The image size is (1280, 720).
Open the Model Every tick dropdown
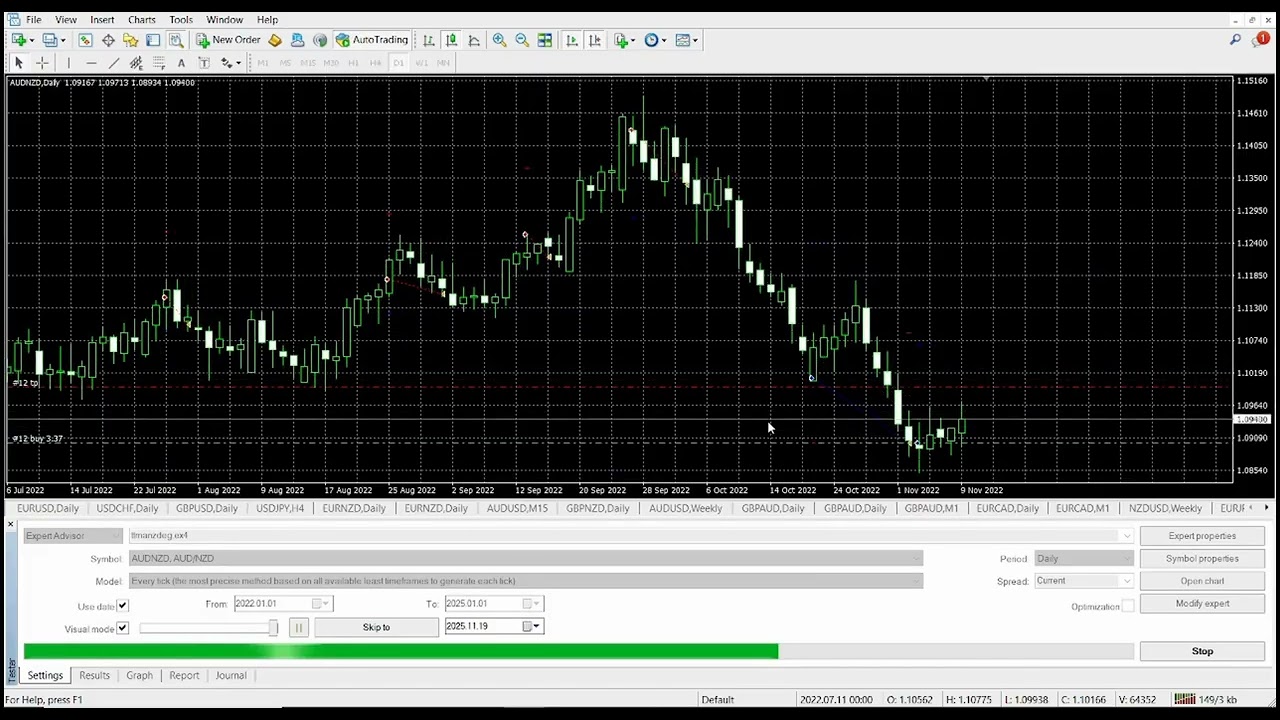point(525,581)
